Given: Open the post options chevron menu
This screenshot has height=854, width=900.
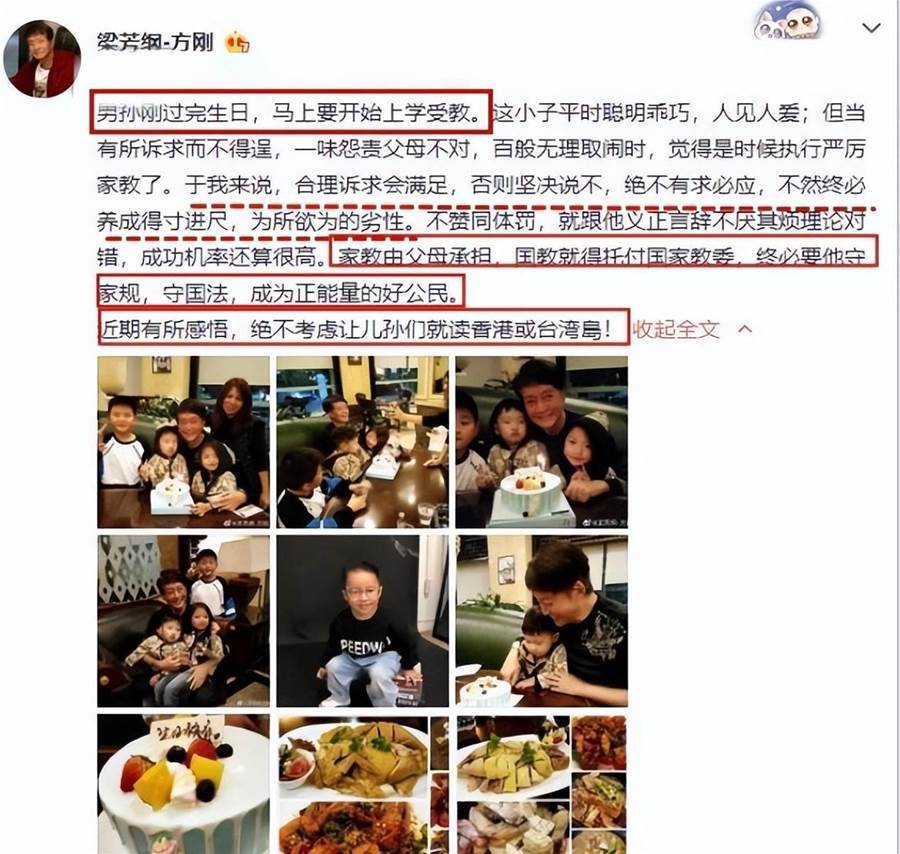Looking at the screenshot, I should tap(871, 28).
